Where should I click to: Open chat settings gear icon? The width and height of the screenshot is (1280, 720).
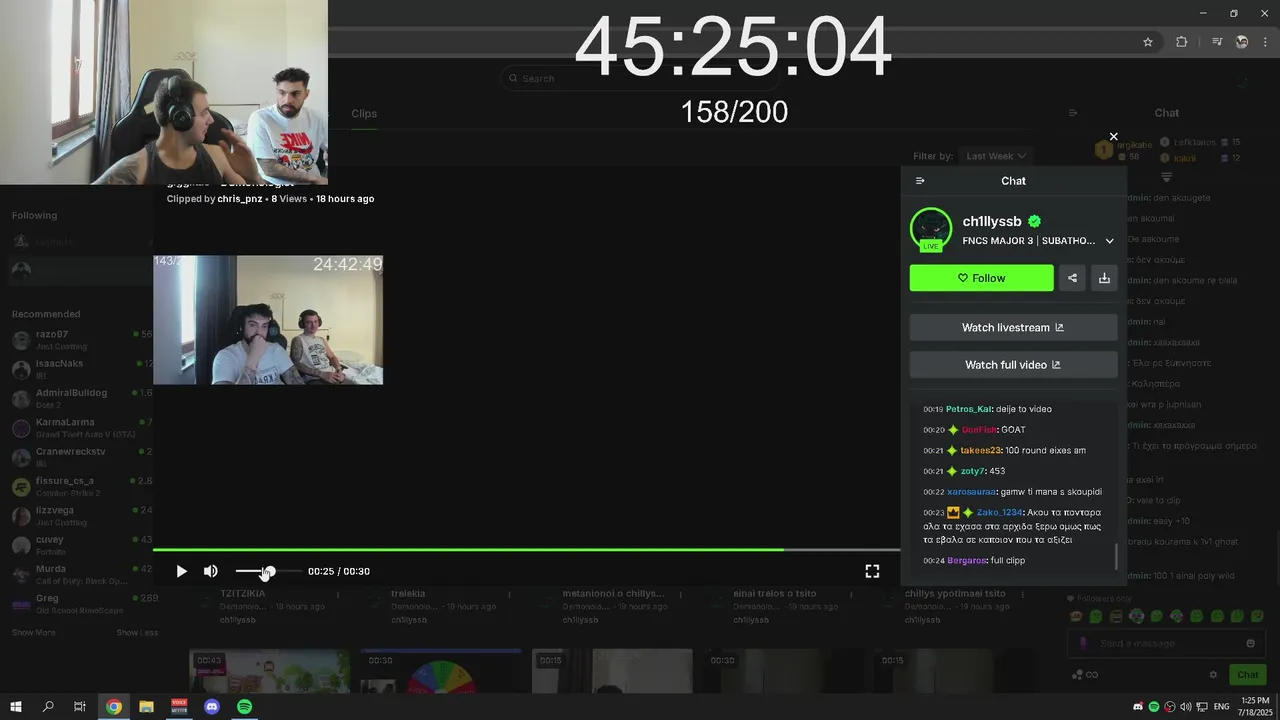point(1213,675)
